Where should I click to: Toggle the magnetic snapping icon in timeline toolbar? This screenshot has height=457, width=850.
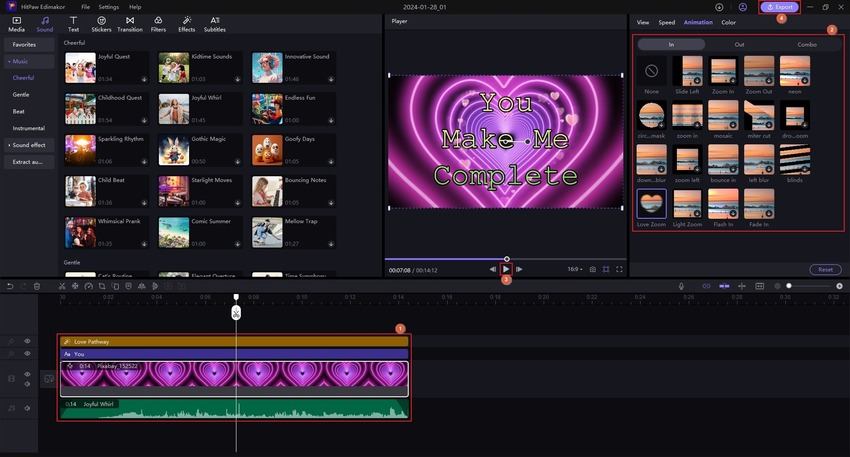coord(724,286)
